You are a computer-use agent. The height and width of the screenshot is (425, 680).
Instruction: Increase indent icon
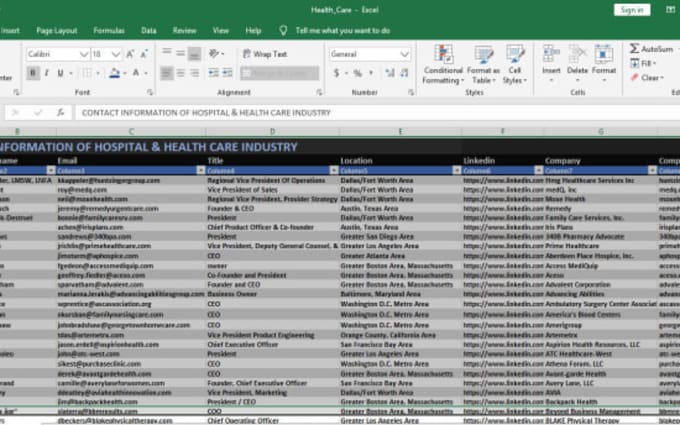(227, 73)
